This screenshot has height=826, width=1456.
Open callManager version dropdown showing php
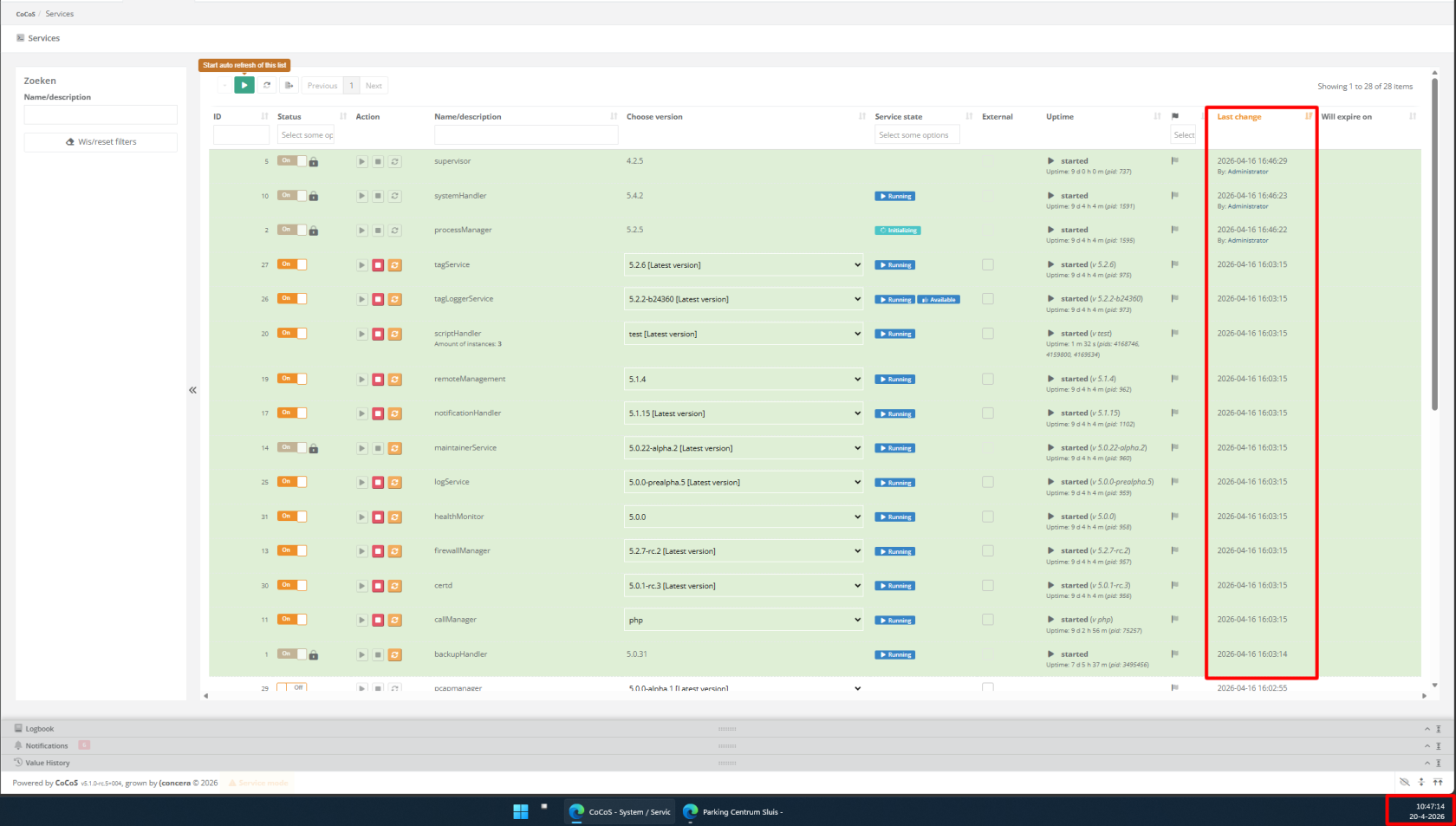(744, 621)
